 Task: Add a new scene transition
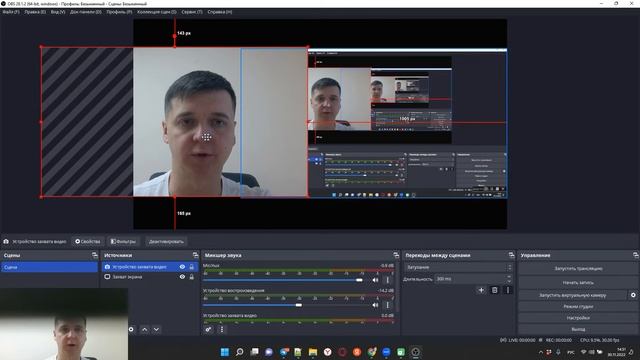[481, 290]
